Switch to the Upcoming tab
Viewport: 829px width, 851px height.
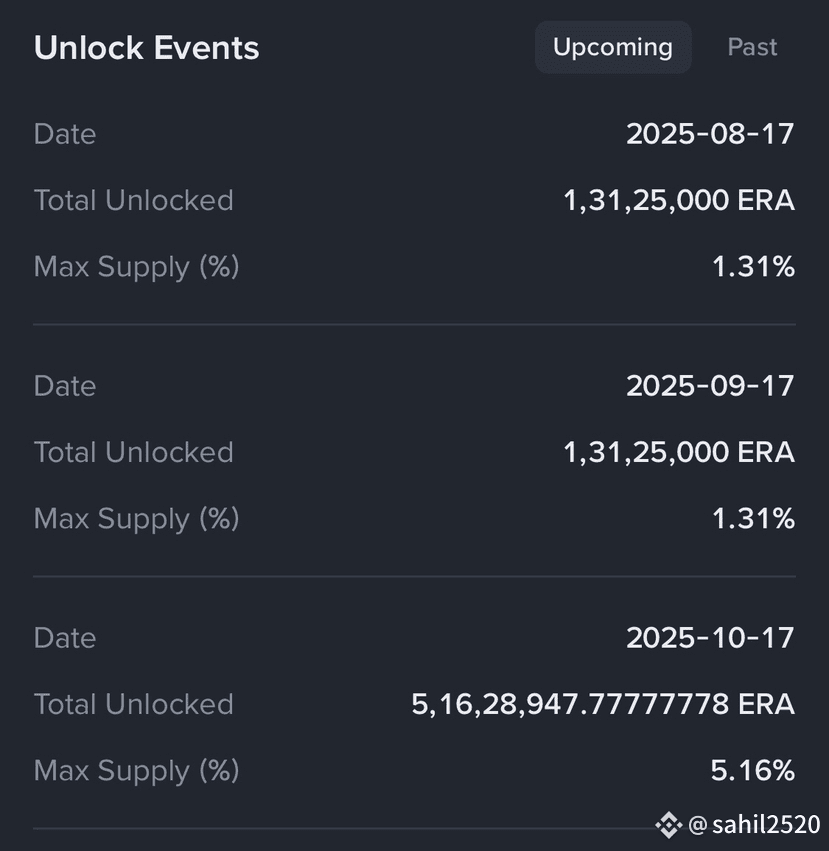(x=613, y=47)
